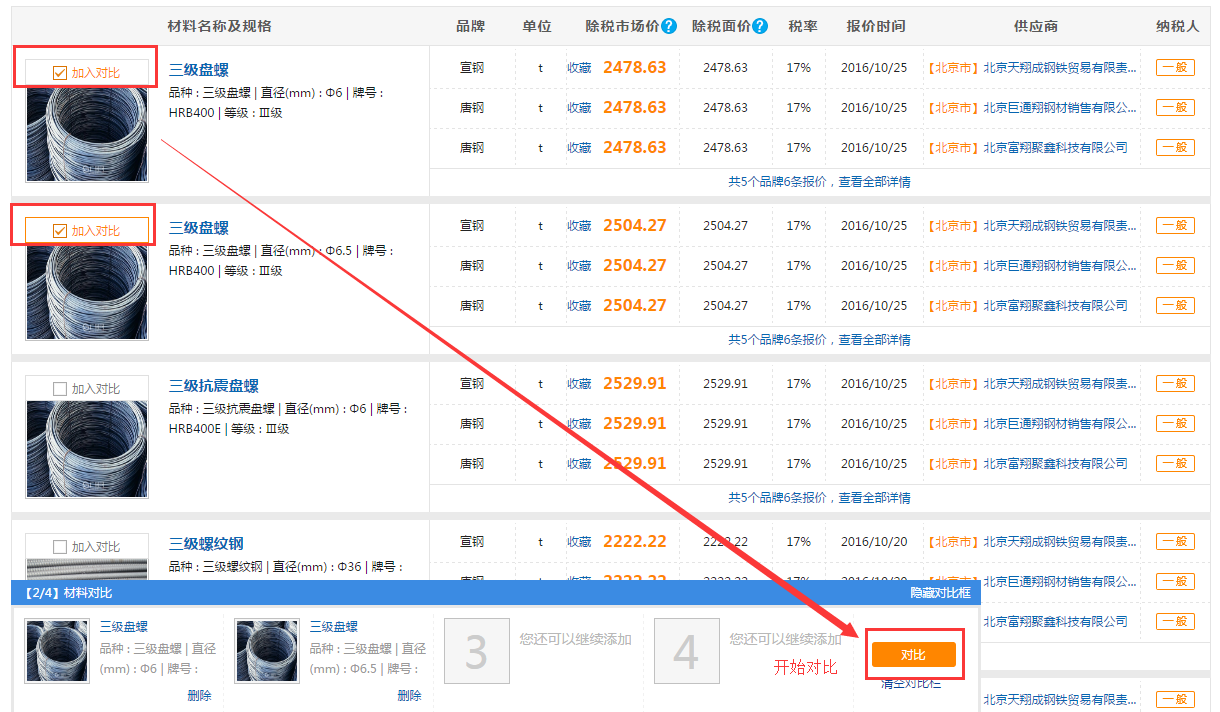Hide comparison panel via 隐藏对比框
Screen dimensions: 1220x712
940,593
